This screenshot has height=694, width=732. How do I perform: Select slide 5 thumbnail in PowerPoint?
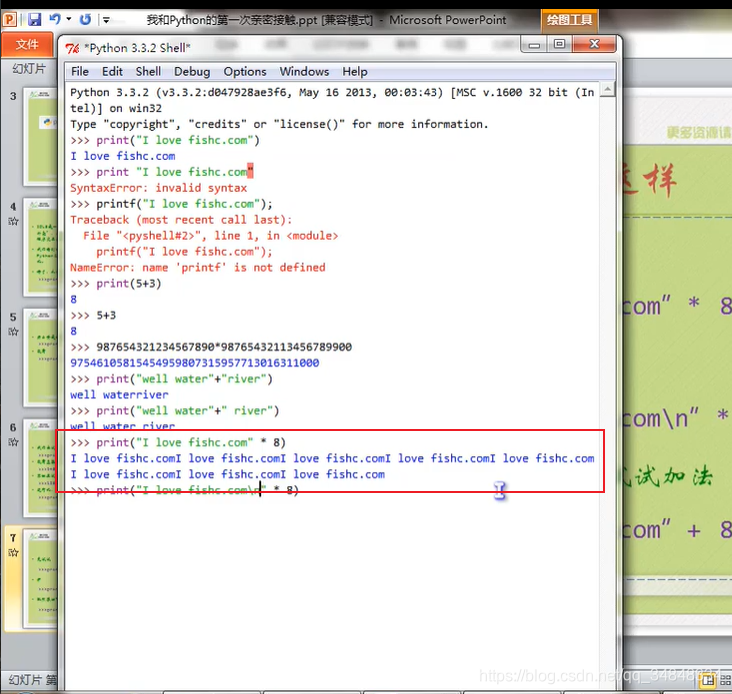point(42,358)
